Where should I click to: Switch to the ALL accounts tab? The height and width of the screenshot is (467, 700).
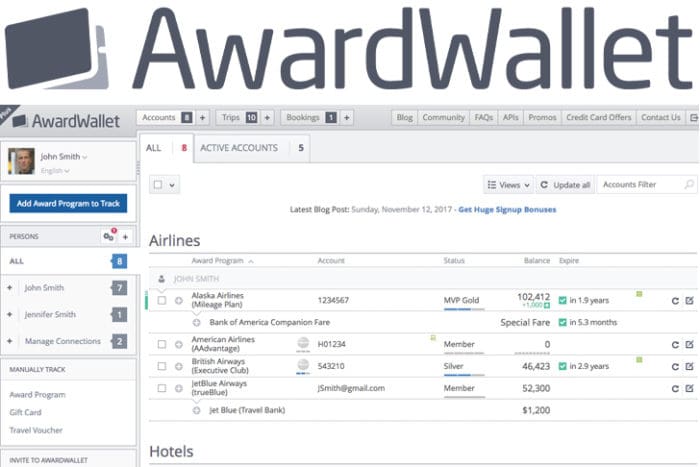pyautogui.click(x=166, y=148)
